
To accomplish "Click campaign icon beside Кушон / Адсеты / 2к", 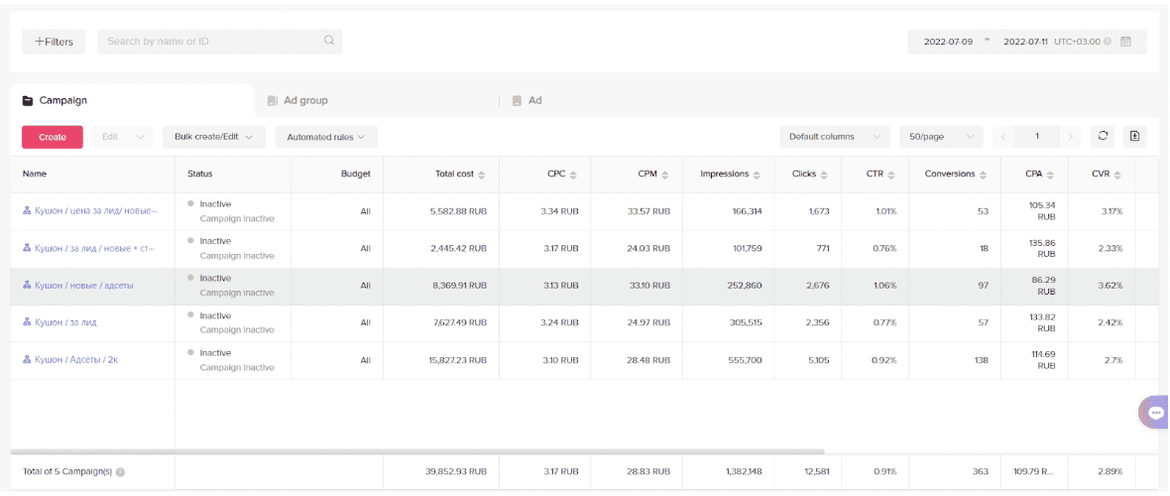I will pos(27,360).
